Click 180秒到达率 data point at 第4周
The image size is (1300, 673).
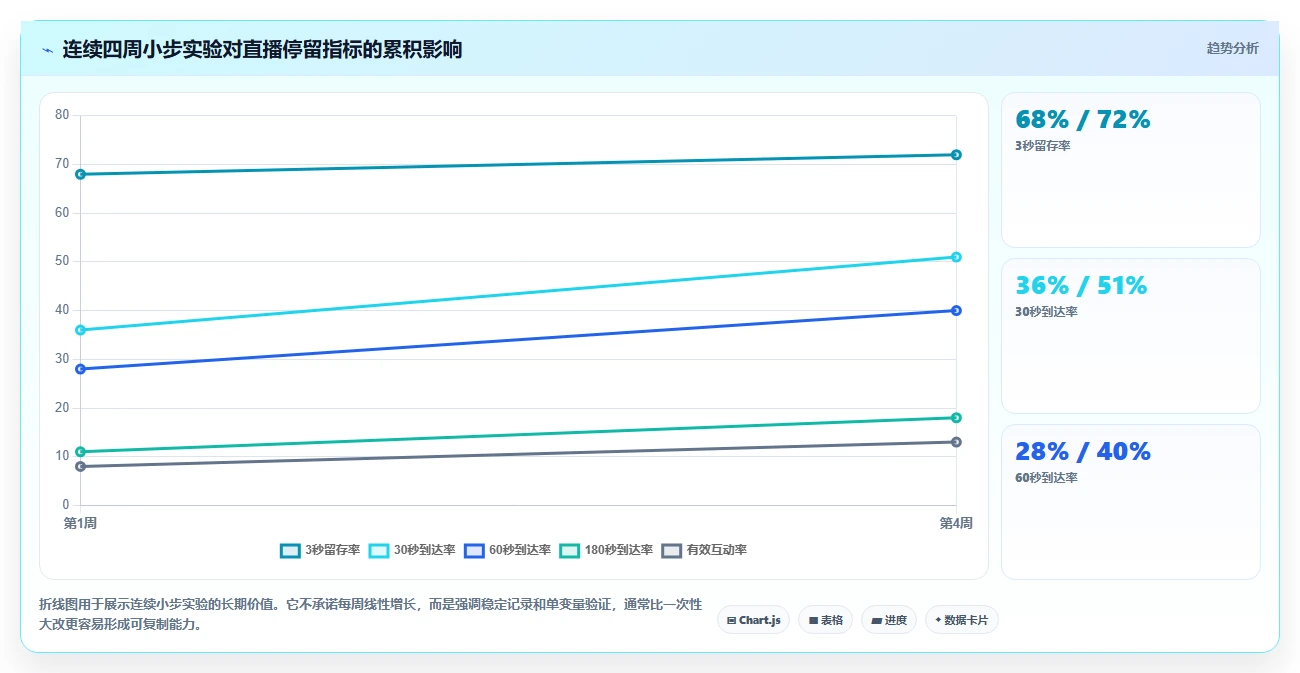coord(956,418)
